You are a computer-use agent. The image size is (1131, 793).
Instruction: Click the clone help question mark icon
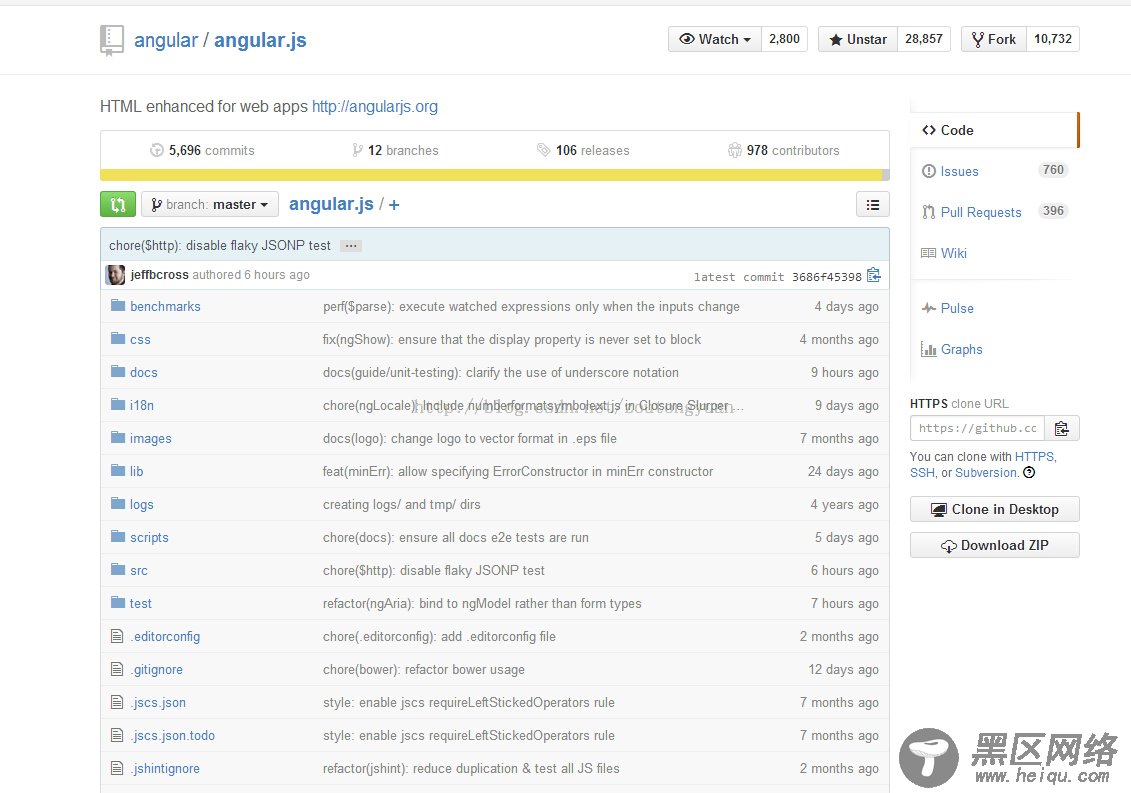(x=1029, y=473)
